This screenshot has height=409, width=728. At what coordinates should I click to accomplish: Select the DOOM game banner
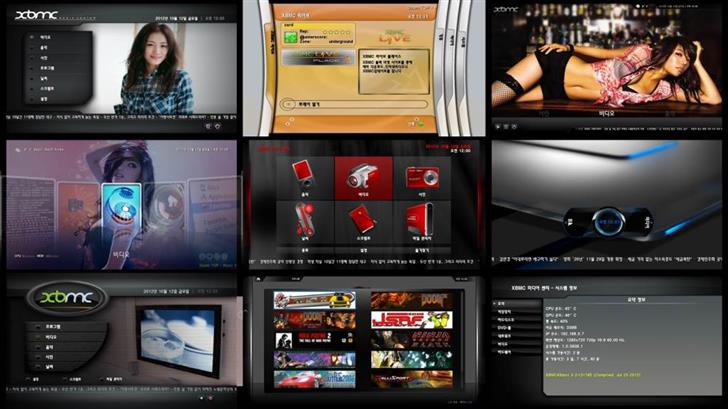(x=412, y=300)
